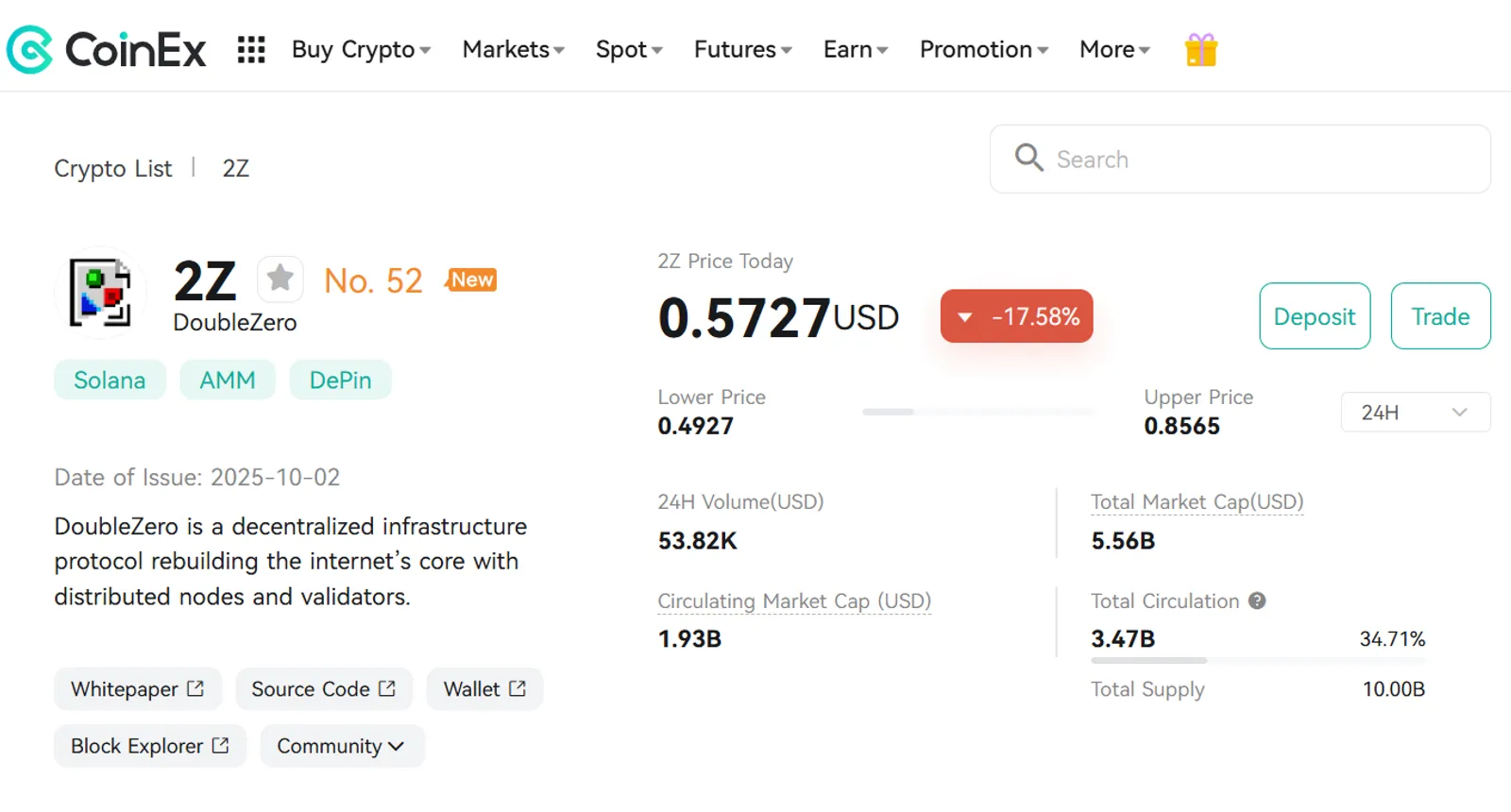
Task: Open the gift box rewards icon
Action: (1201, 49)
